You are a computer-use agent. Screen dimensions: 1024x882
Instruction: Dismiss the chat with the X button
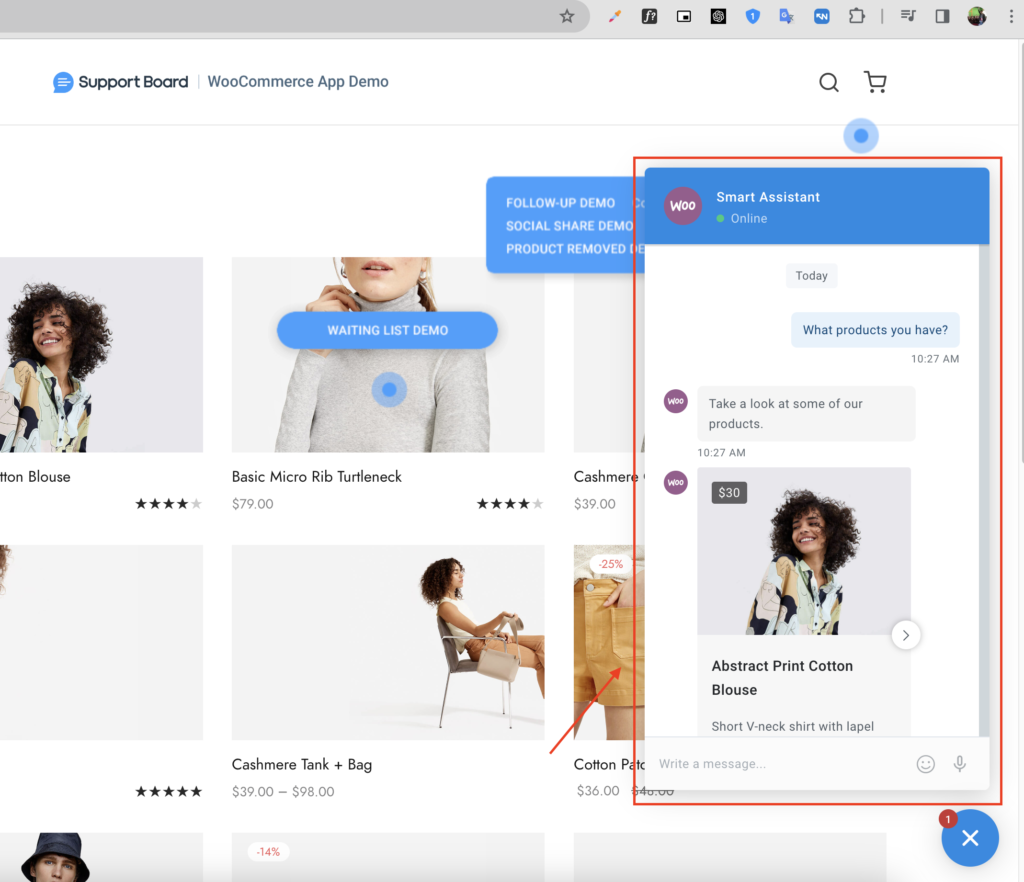click(x=969, y=837)
